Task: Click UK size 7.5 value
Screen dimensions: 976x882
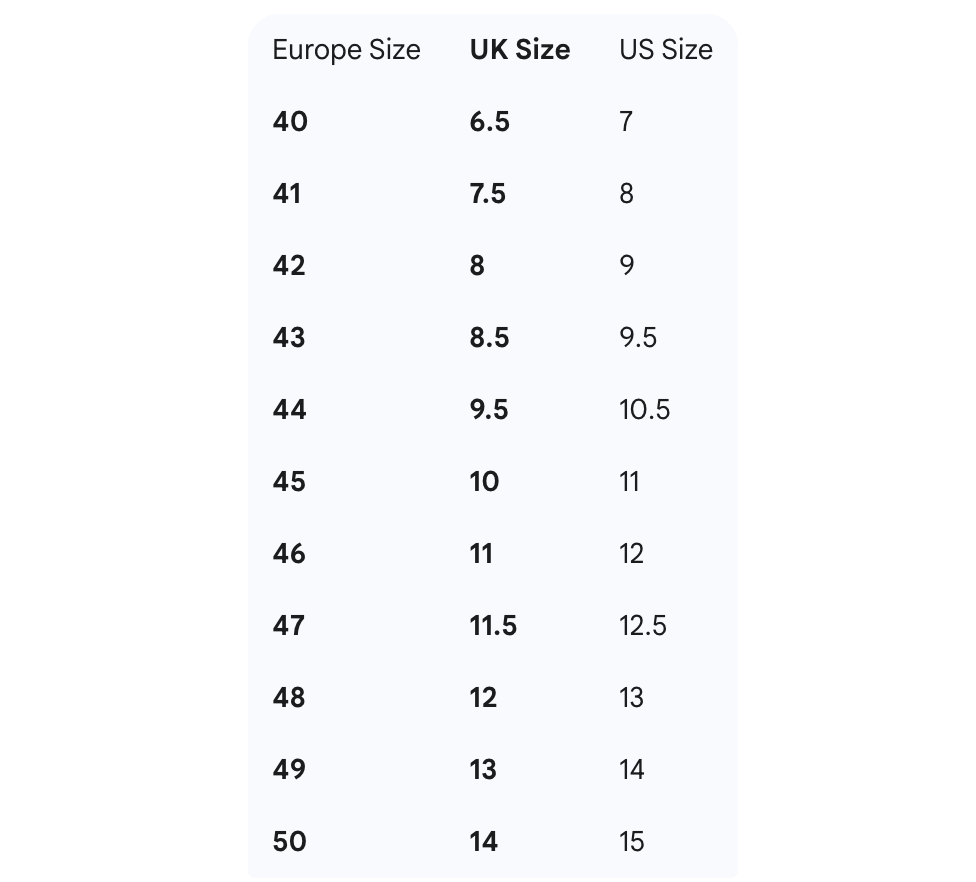Action: [488, 194]
